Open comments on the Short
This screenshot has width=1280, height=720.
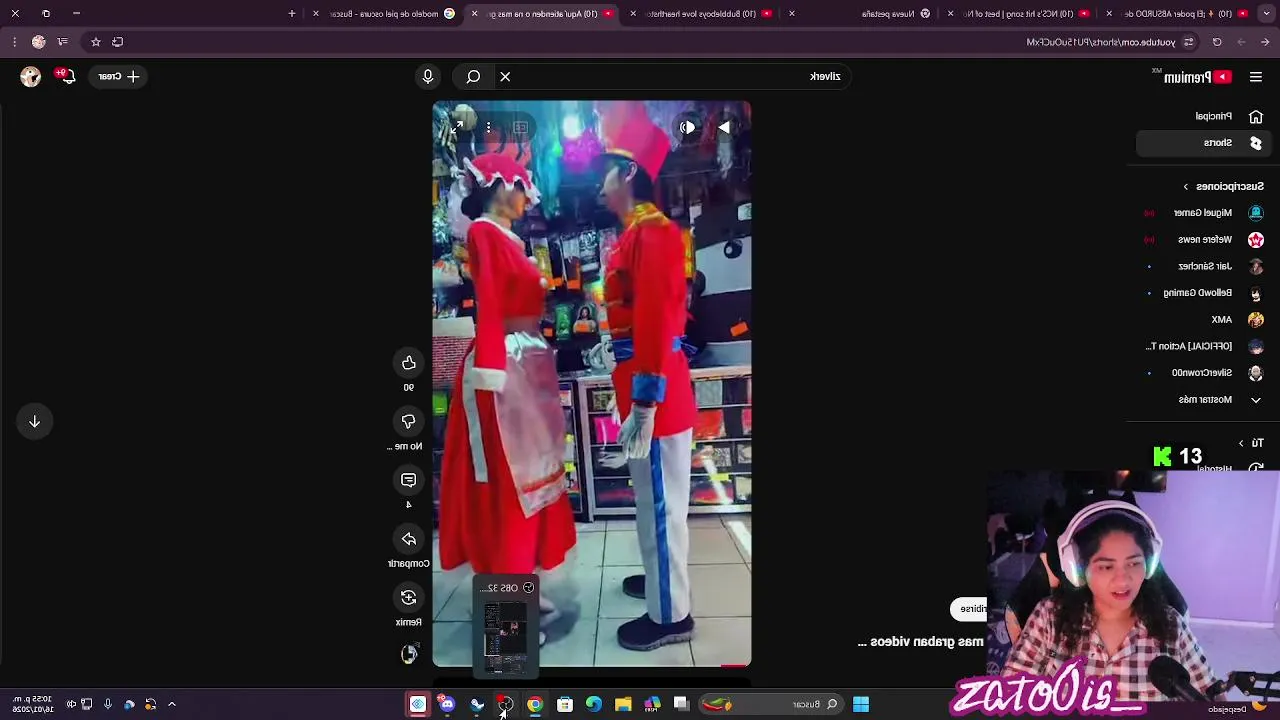[x=409, y=480]
